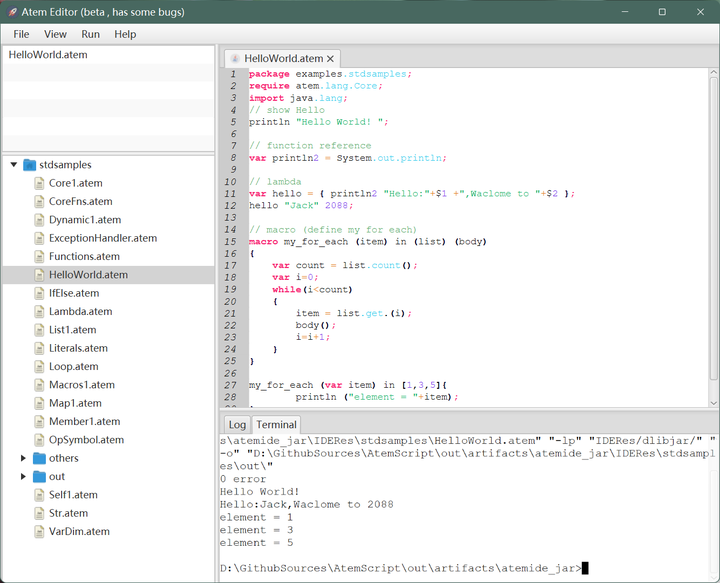Click the file icon next to Lambda1.atem
This screenshot has width=720, height=583.
40,311
